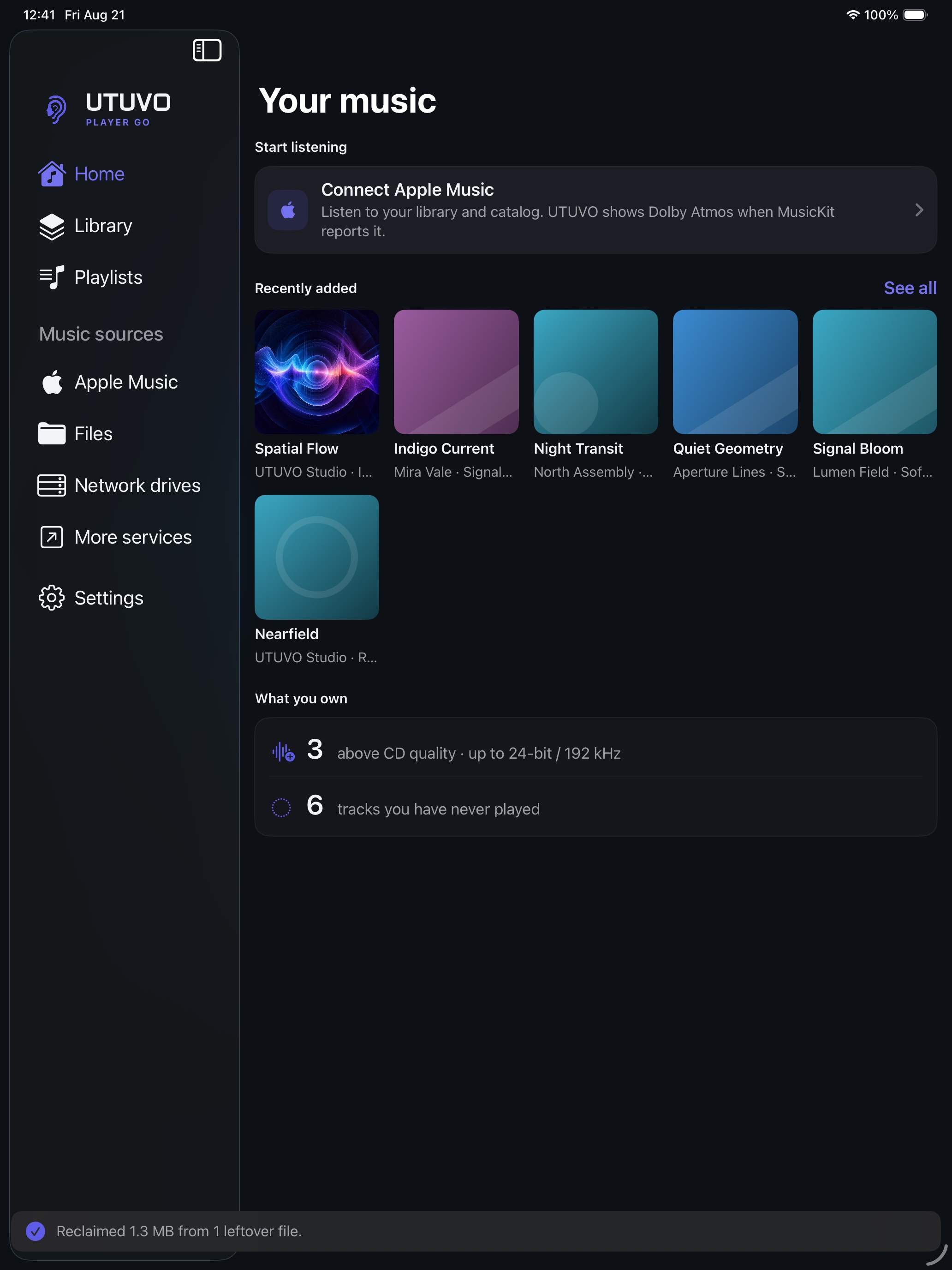Click the UTUVO ear logo icon
Image resolution: width=952 pixels, height=1270 pixels.
56,109
